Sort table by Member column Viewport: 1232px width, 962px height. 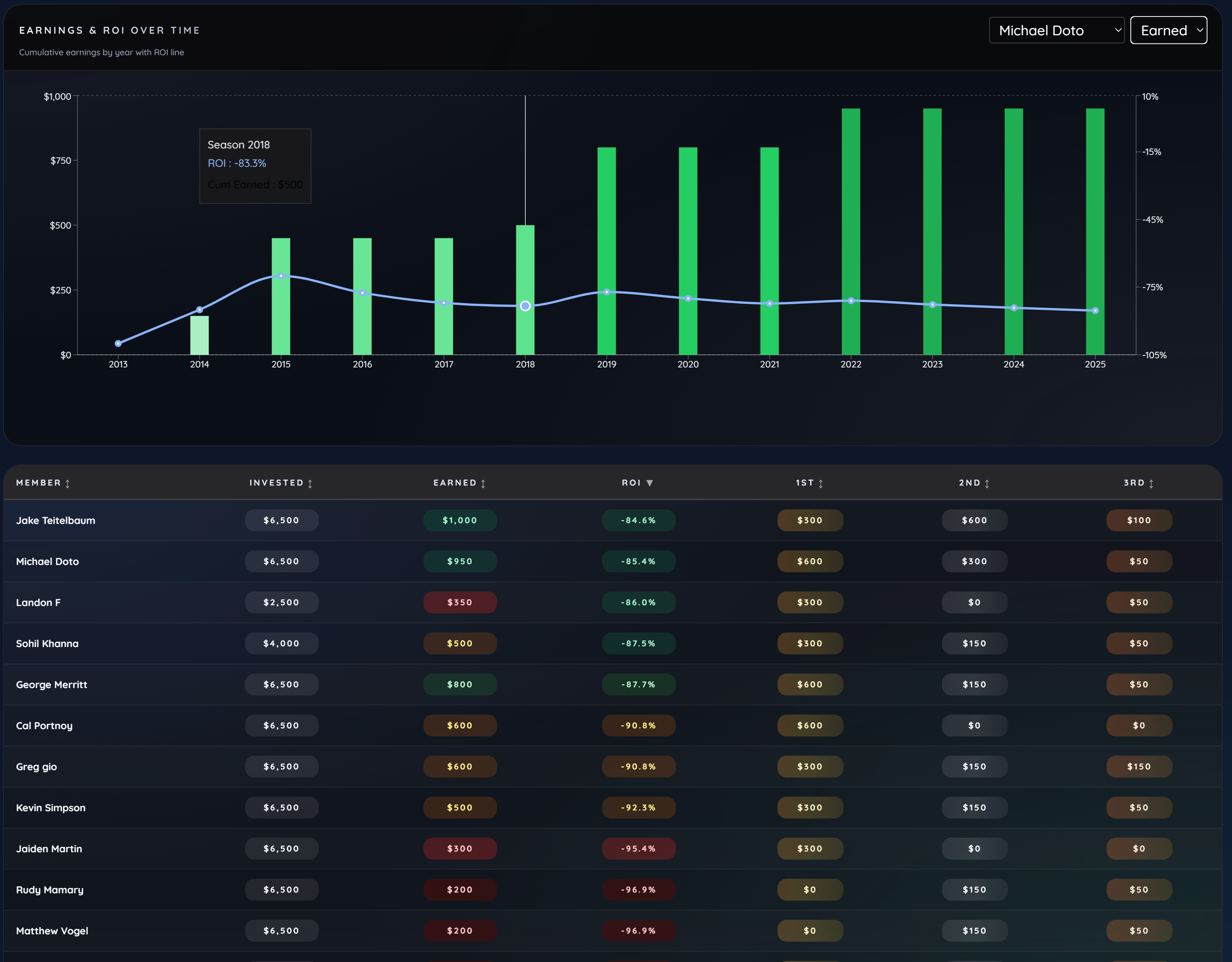(x=43, y=483)
